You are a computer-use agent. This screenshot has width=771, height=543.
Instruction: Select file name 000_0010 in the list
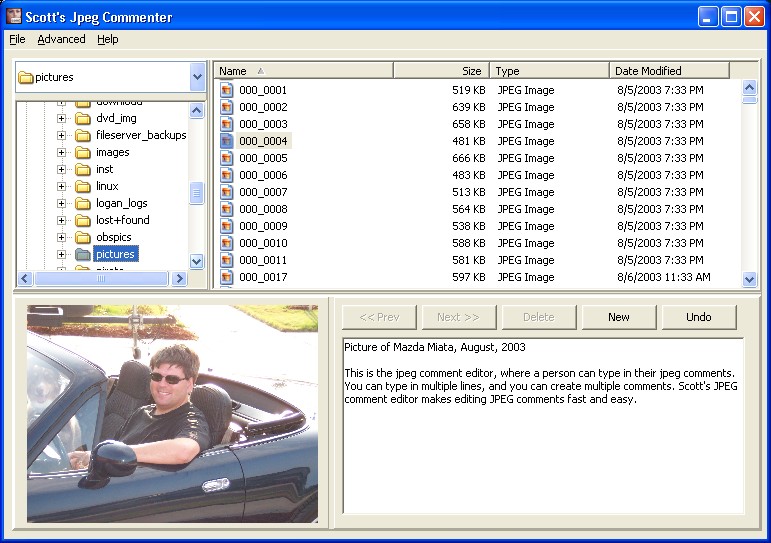(263, 243)
